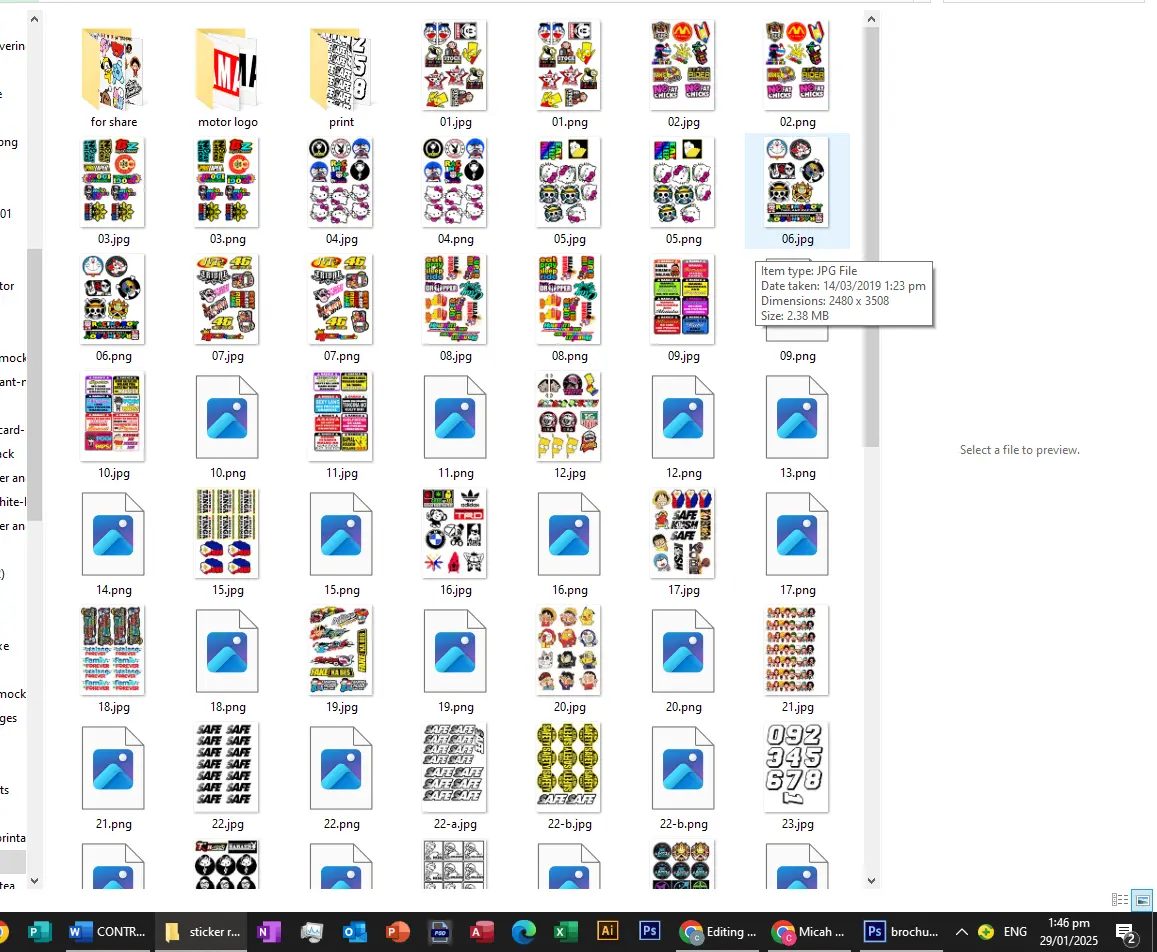
Task: Switch to the "Editing ..." Chrome window
Action: (718, 932)
